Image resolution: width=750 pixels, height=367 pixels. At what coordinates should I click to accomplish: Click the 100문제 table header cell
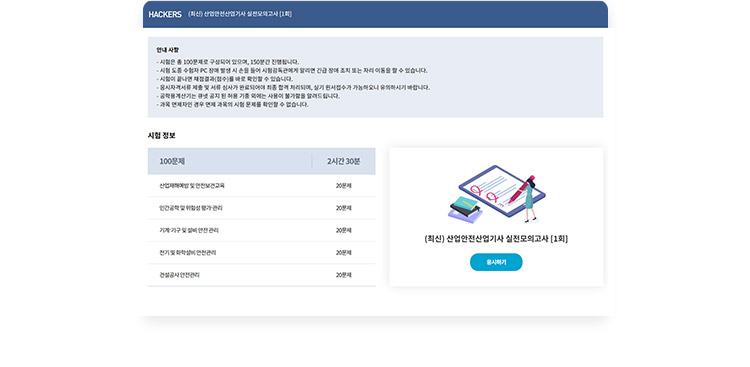230,161
